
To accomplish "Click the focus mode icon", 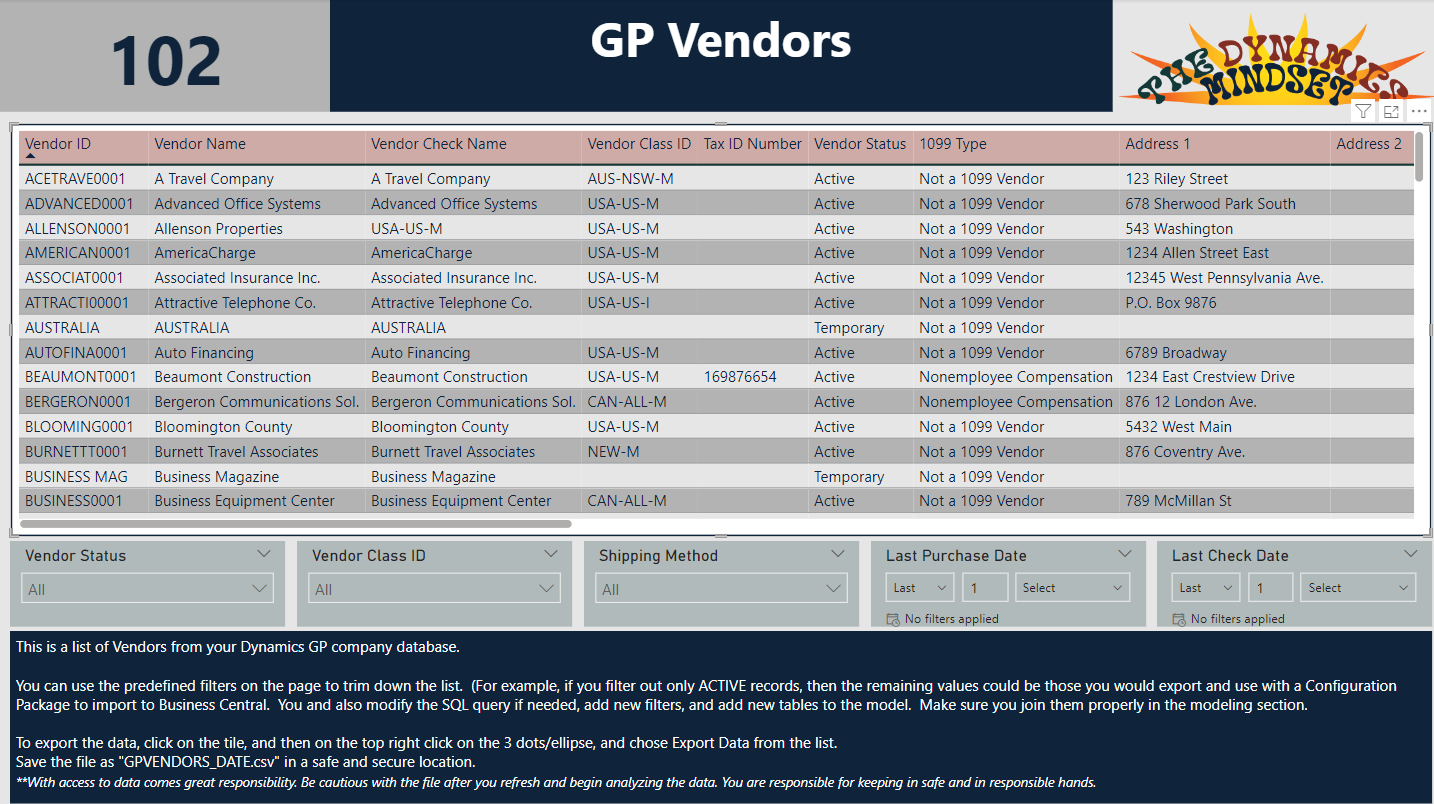I will click(x=1391, y=111).
